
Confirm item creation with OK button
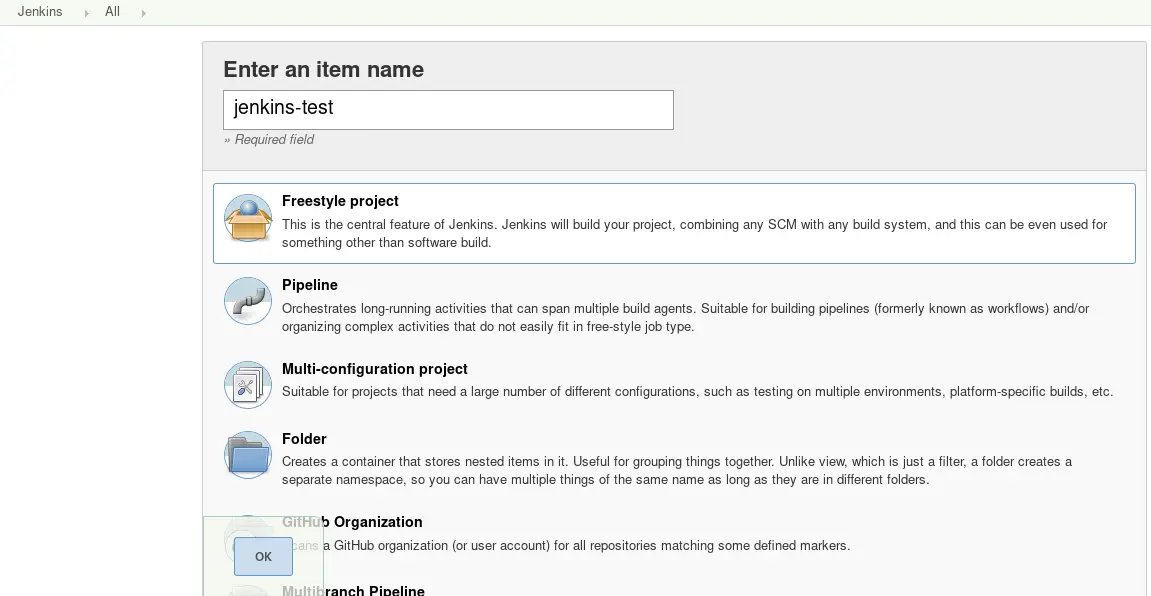click(x=263, y=556)
